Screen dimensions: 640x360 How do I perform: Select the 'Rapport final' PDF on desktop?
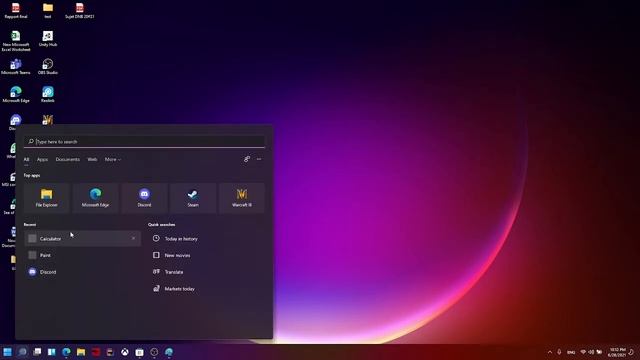point(16,11)
